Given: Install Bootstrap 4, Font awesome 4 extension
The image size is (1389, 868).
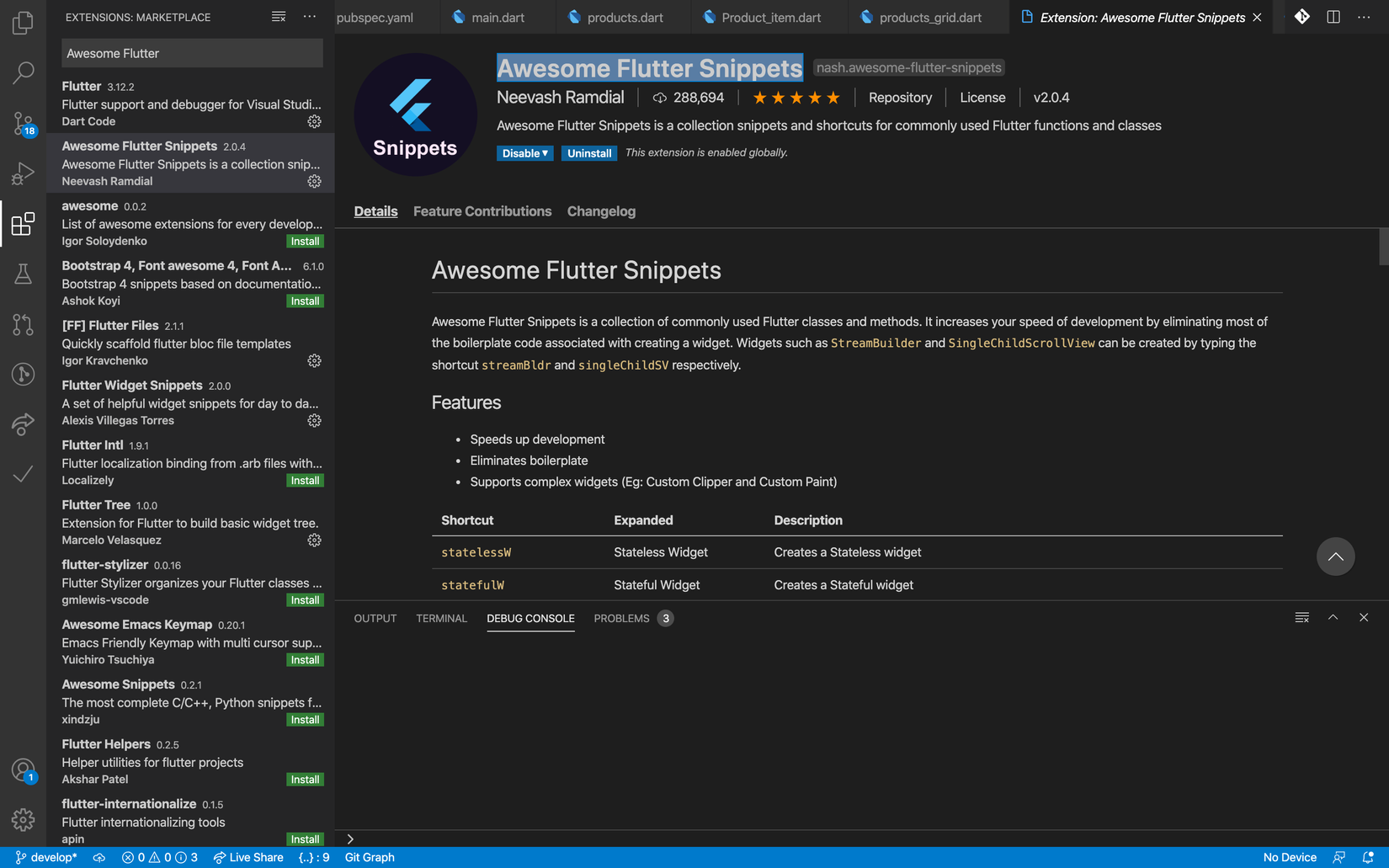Looking at the screenshot, I should 305,301.
